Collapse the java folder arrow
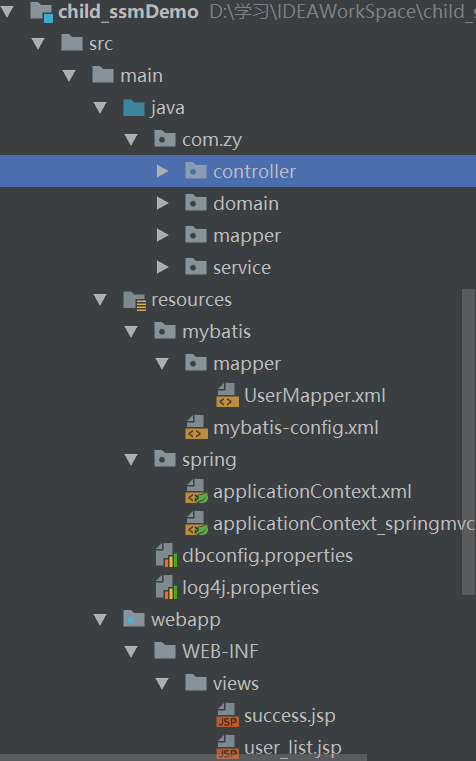Image resolution: width=476 pixels, height=761 pixels. (x=100, y=108)
